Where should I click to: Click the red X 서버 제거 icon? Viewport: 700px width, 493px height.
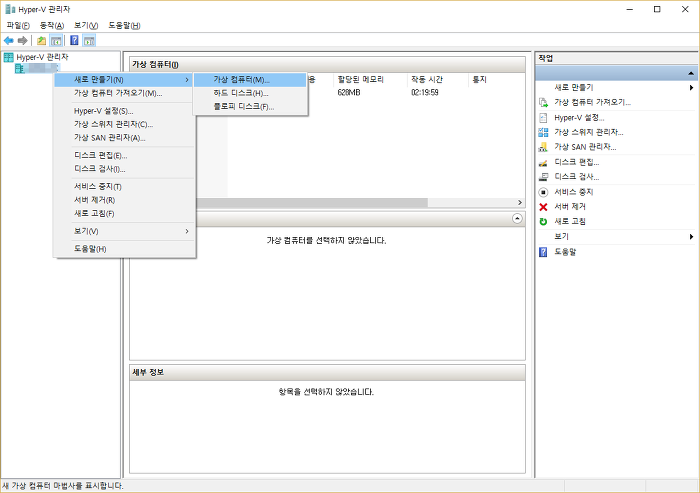pos(543,207)
